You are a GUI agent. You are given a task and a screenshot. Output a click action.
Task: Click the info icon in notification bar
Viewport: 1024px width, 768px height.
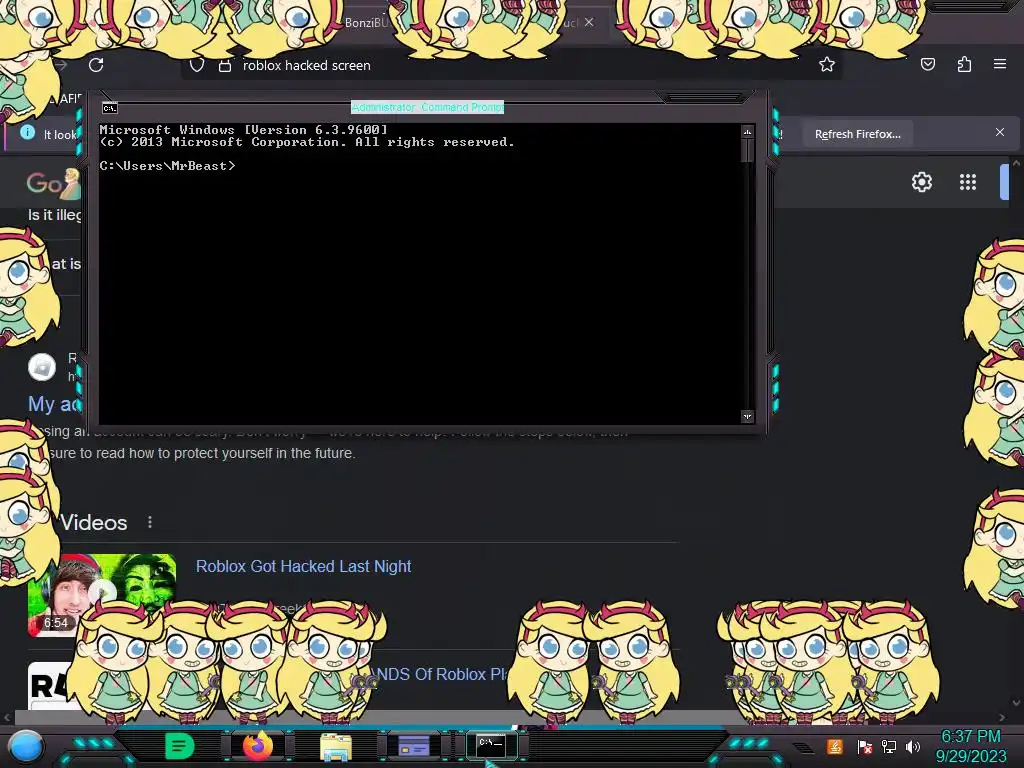27,133
